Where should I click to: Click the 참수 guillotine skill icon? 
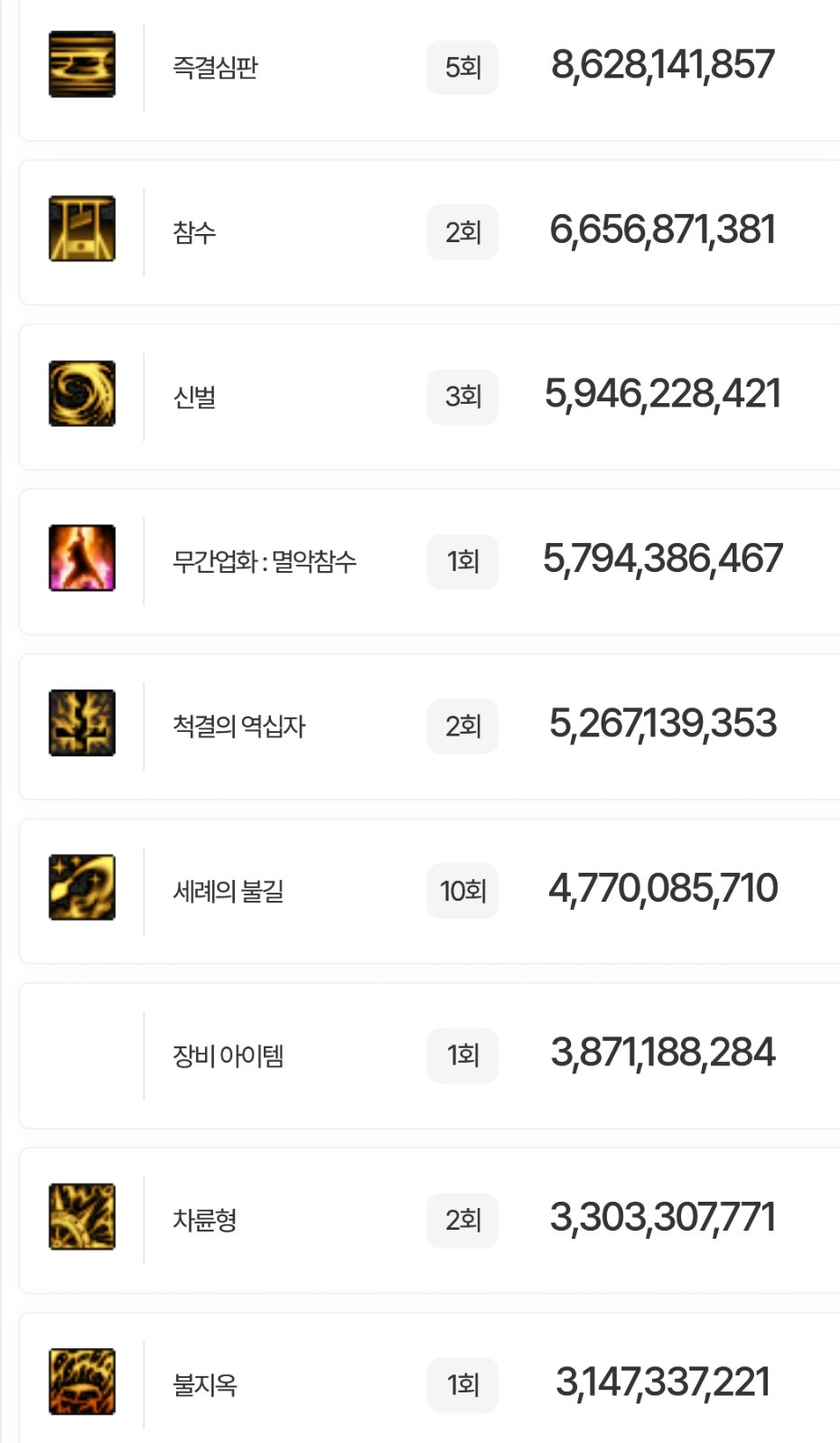tap(82, 229)
